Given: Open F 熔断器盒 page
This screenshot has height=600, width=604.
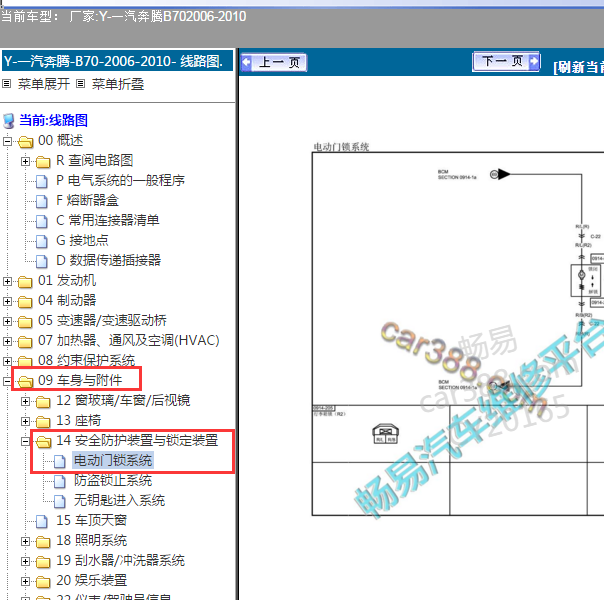Looking at the screenshot, I should 87,200.
